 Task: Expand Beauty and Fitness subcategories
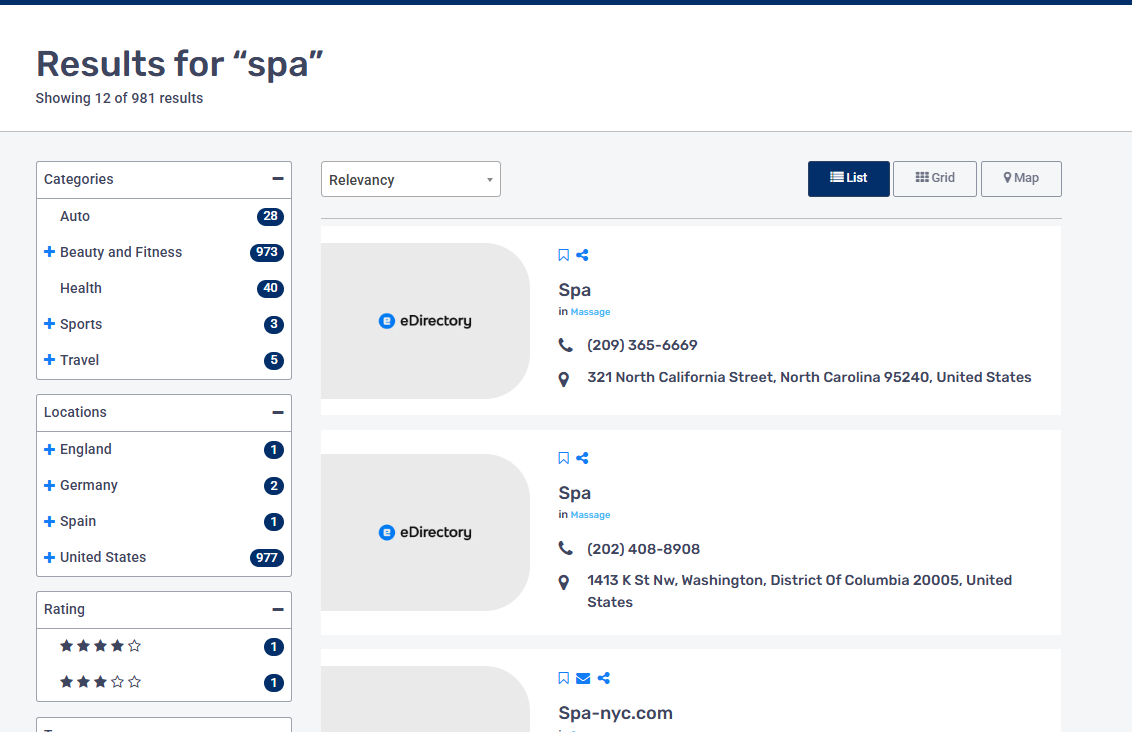click(49, 252)
